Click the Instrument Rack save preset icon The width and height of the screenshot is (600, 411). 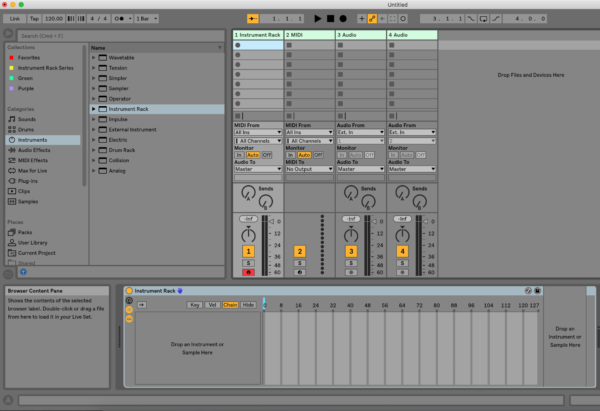point(537,291)
